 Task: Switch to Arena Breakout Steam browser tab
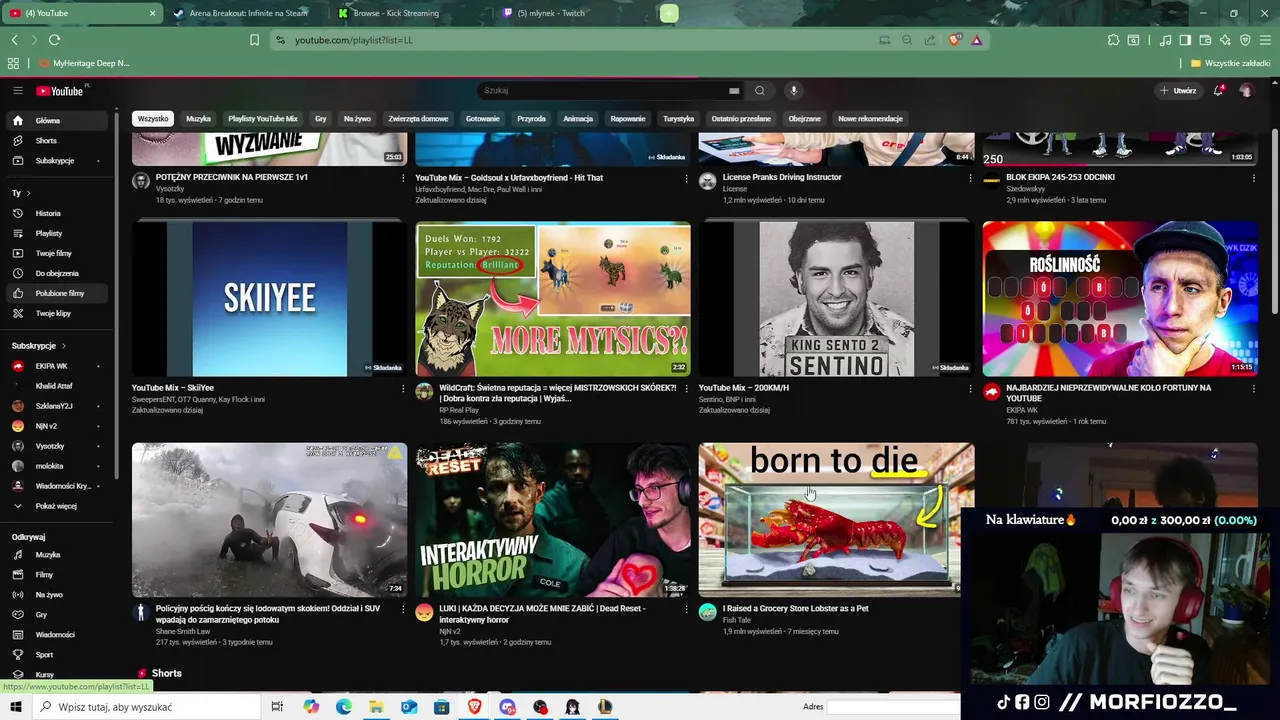247,13
